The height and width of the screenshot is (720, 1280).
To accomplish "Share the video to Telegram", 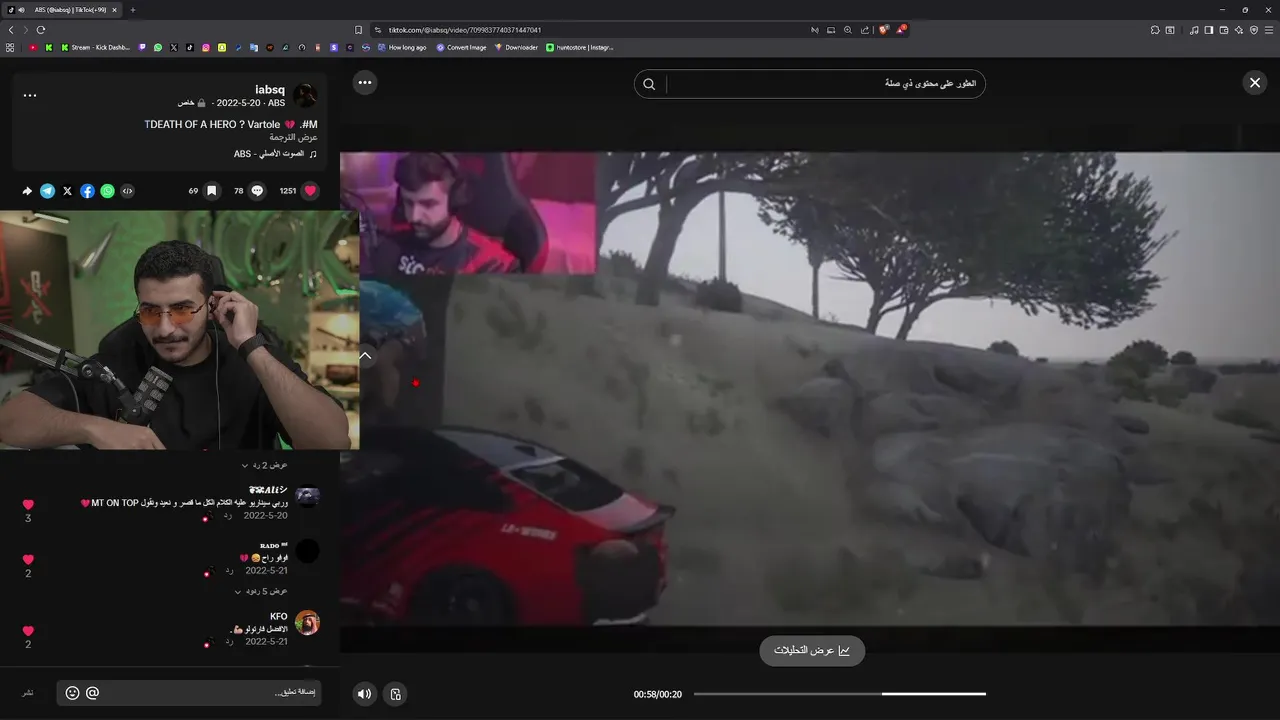I will [47, 191].
